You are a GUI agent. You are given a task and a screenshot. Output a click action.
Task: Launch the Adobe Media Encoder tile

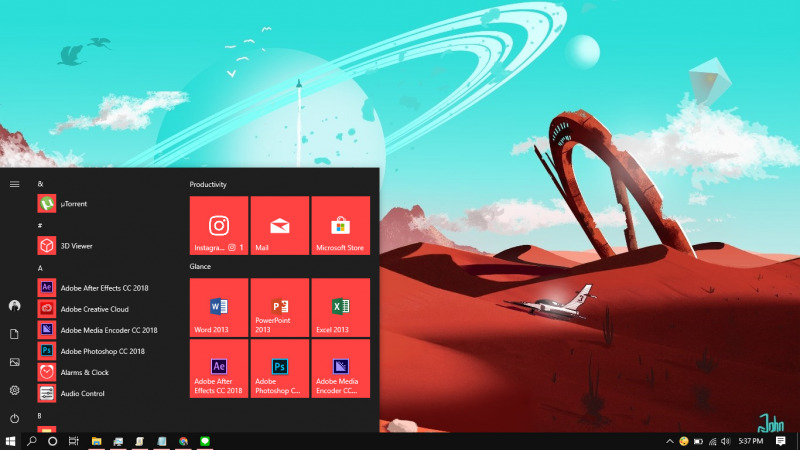click(340, 368)
